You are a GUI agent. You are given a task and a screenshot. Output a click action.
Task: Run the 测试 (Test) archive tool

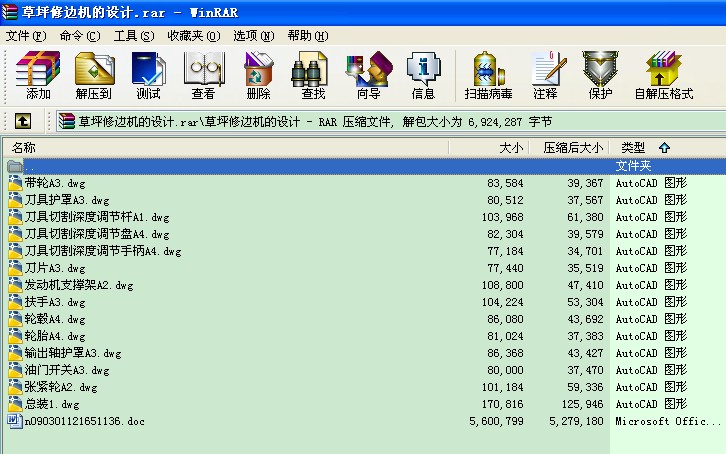(148, 75)
